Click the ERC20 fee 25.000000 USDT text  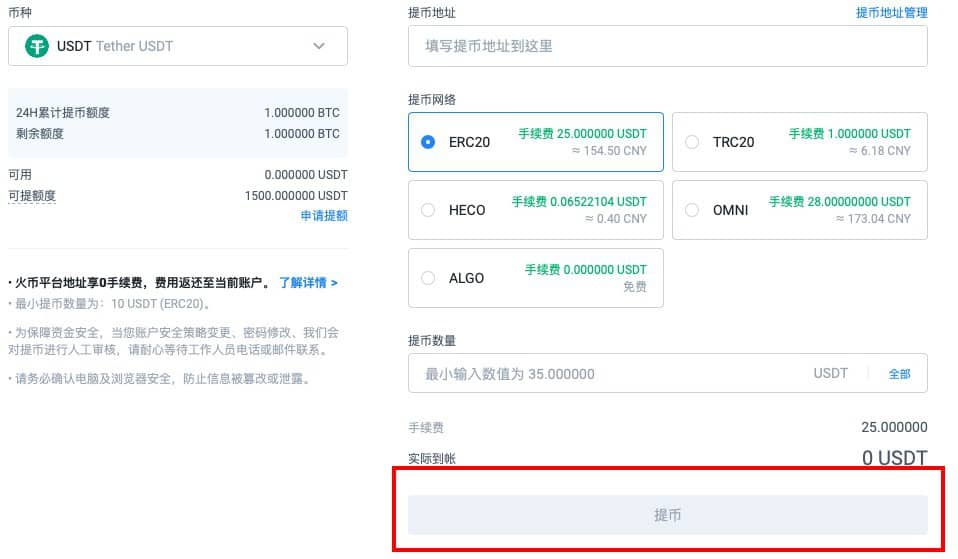(x=582, y=133)
